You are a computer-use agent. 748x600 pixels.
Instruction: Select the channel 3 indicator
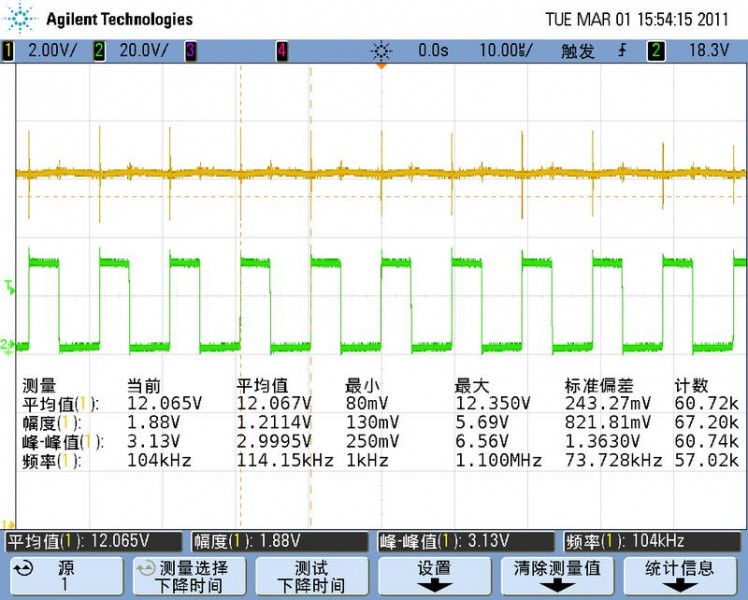tap(190, 50)
